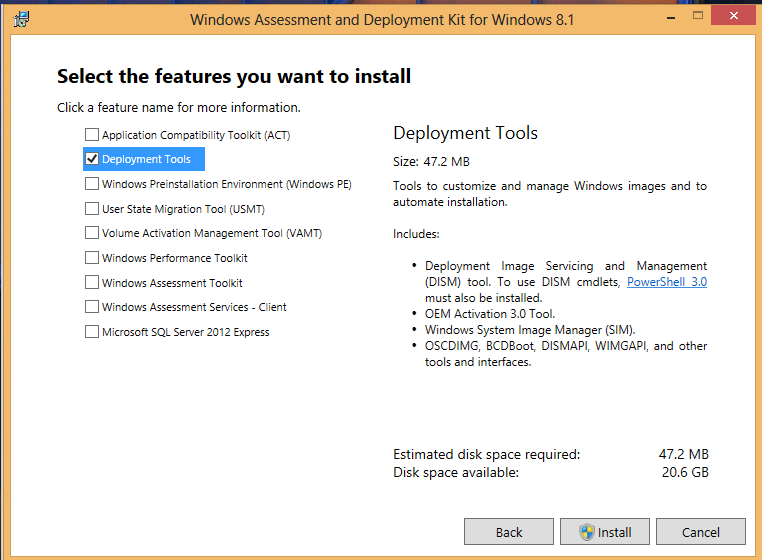
Task: Enable the Windows Performance Toolkit checkbox
Action: point(92,258)
